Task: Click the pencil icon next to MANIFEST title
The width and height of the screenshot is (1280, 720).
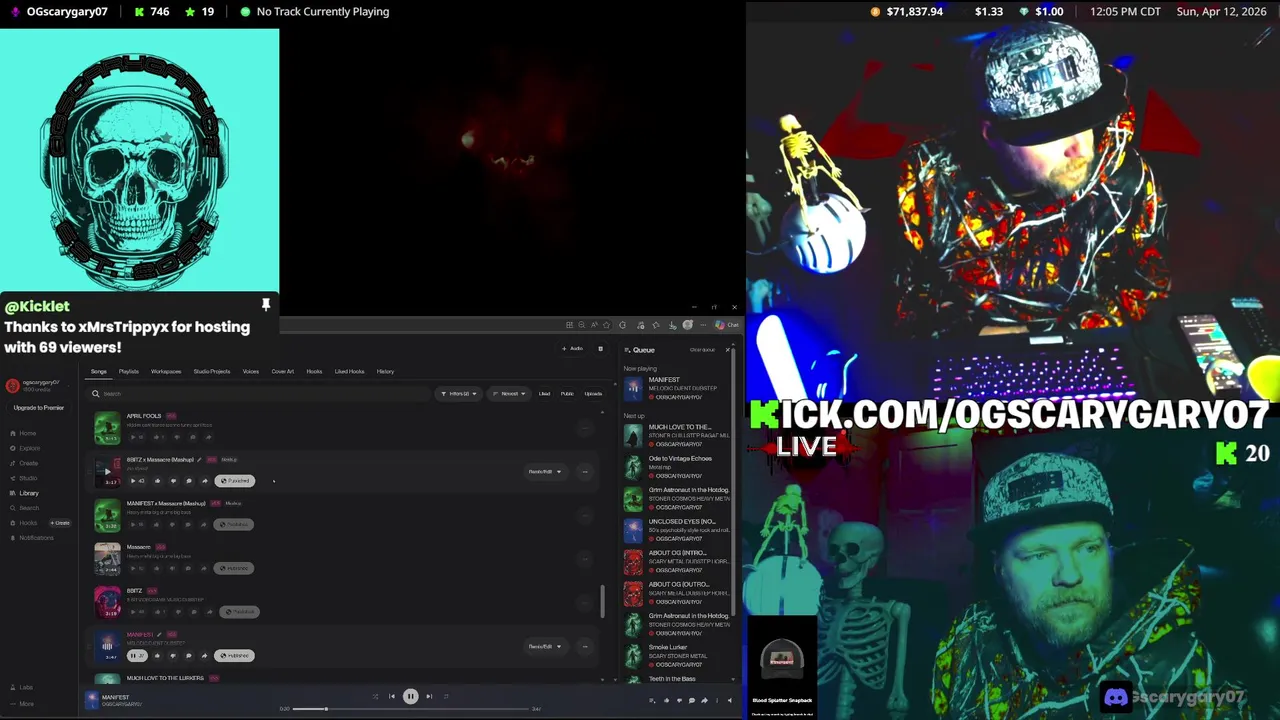Action: 159,634
